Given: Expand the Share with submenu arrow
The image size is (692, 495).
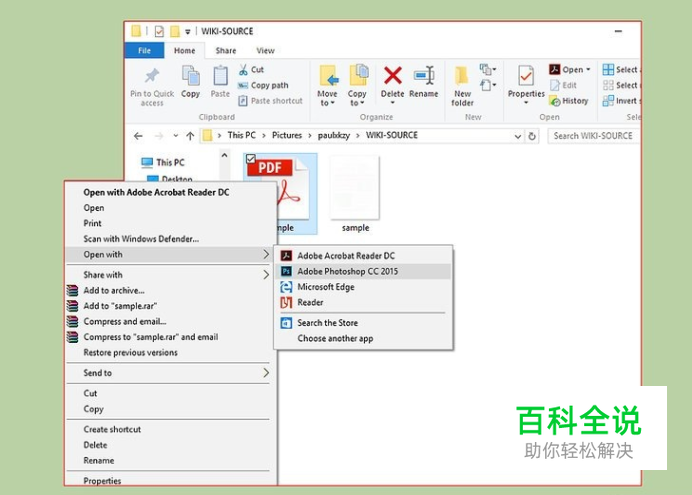Looking at the screenshot, I should pos(266,275).
